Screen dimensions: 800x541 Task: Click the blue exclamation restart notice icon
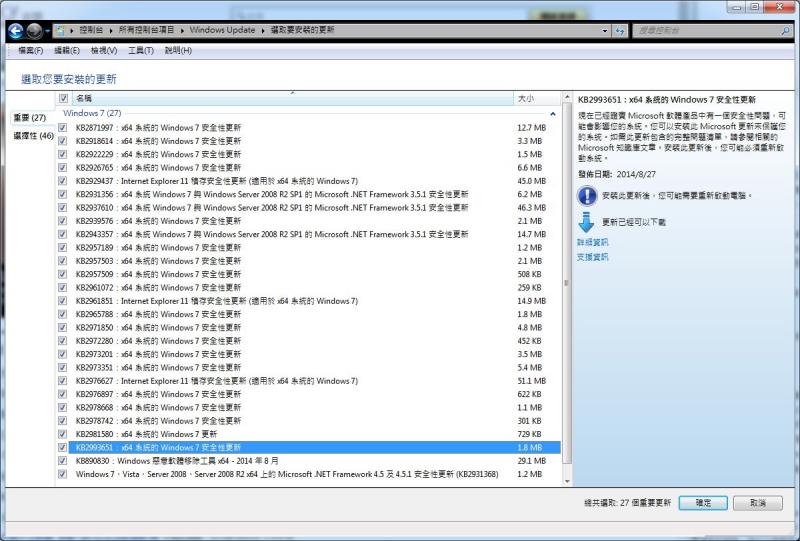pyautogui.click(x=587, y=195)
